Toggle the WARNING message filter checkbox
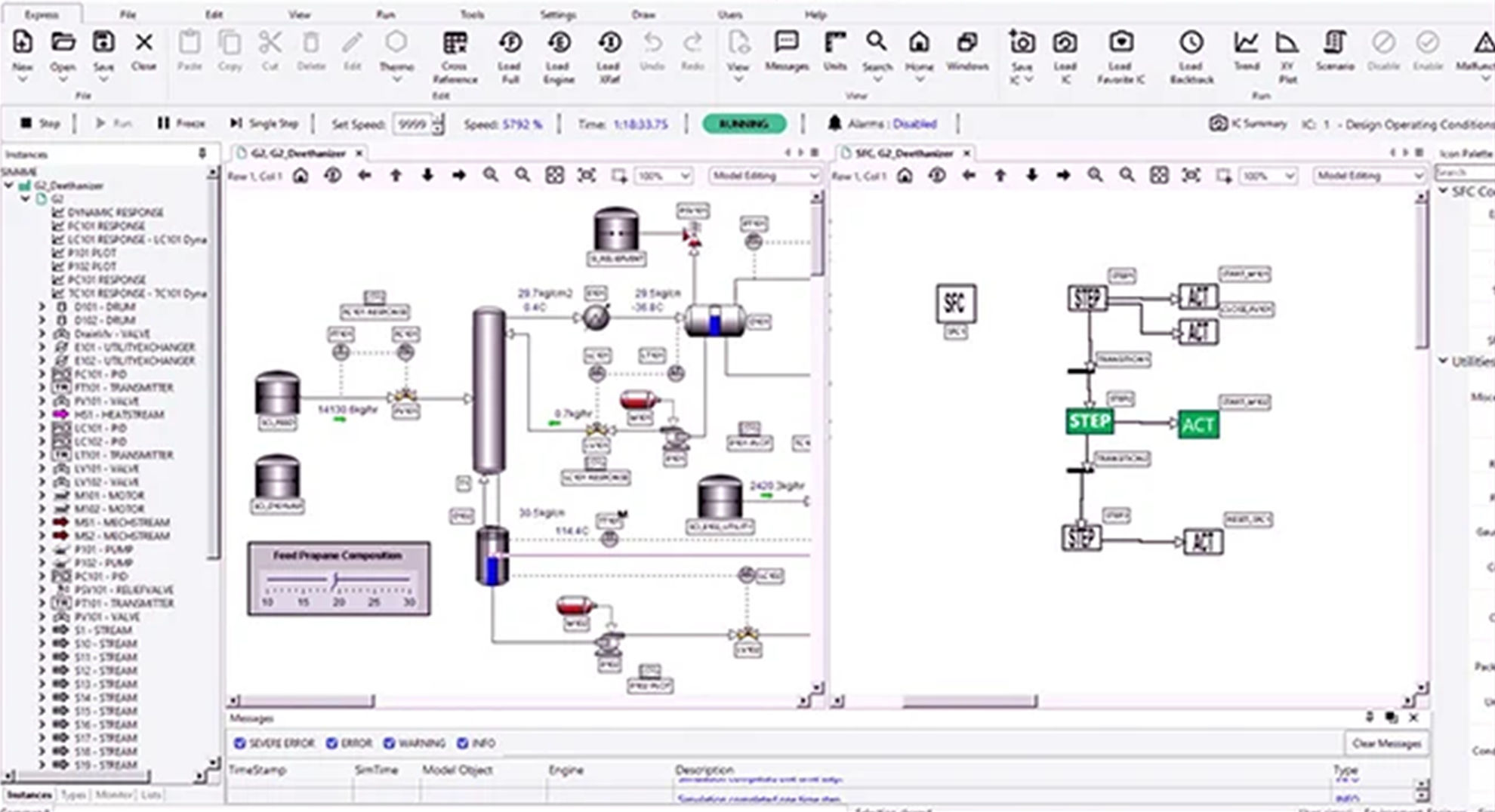The height and width of the screenshot is (812, 1495). (389, 743)
